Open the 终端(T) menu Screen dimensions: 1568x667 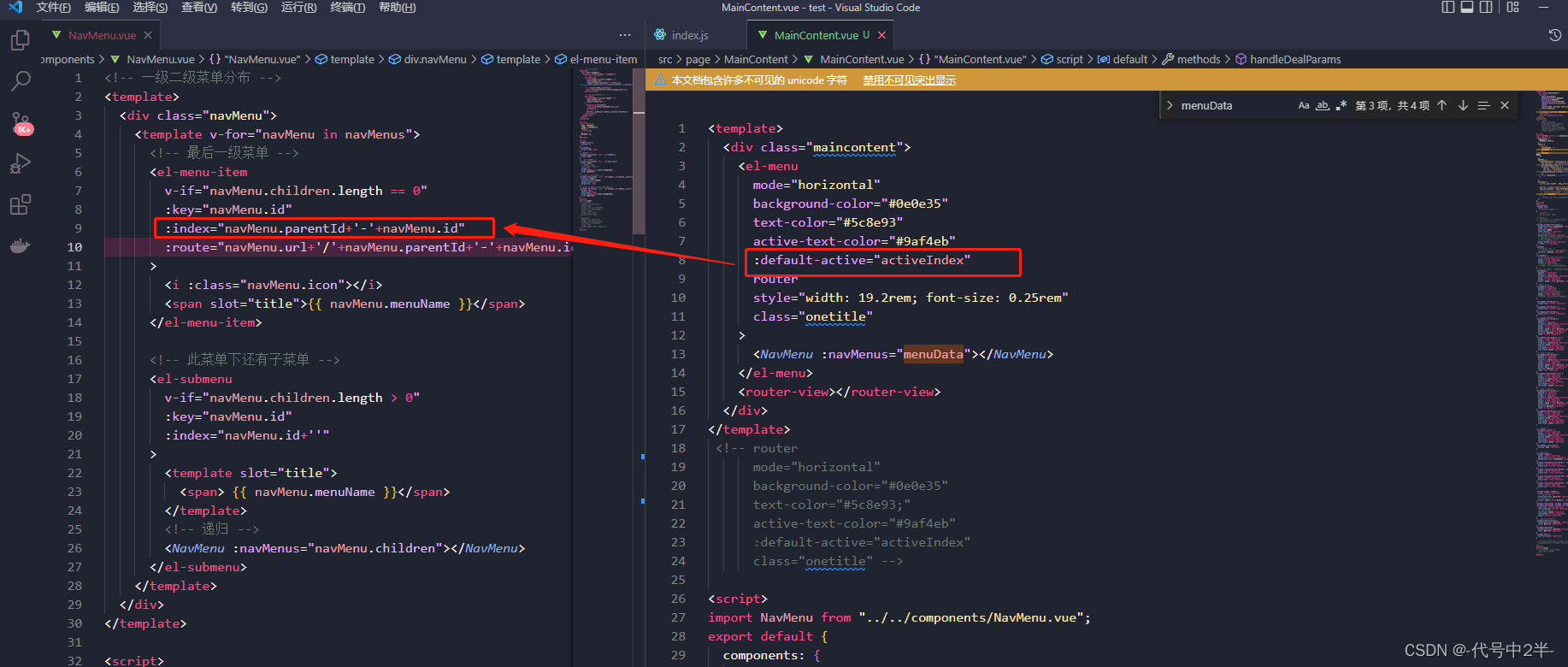[x=347, y=7]
